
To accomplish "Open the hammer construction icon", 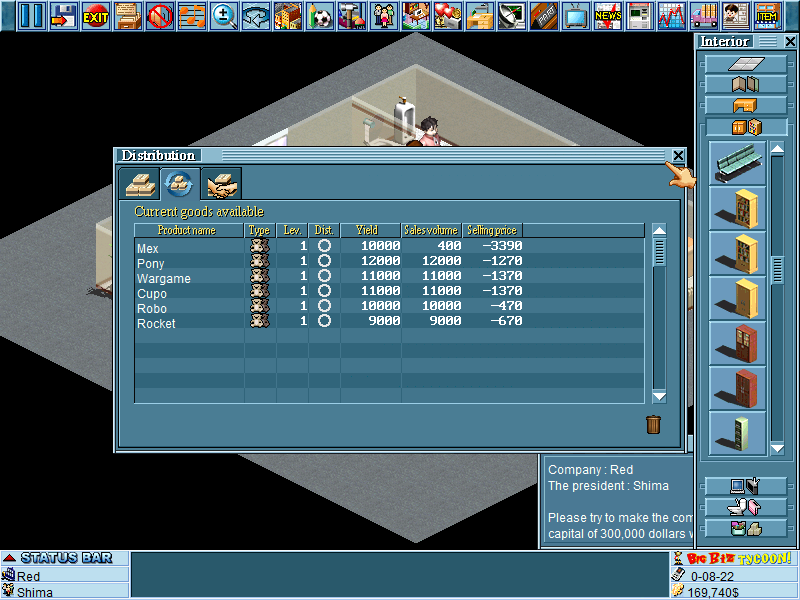I will tap(352, 16).
